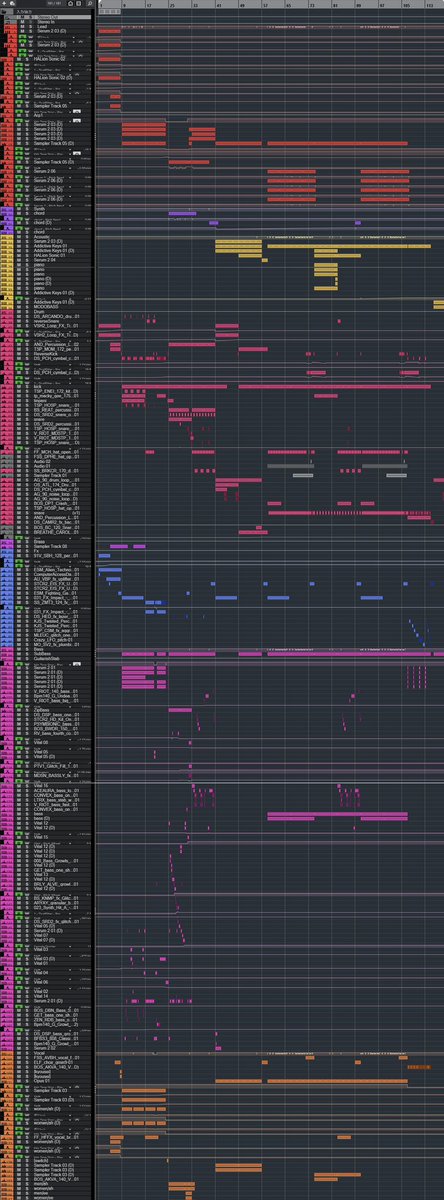Solo the MODOBASS track
The height and width of the screenshot is (1200, 444).
[x=27, y=307]
